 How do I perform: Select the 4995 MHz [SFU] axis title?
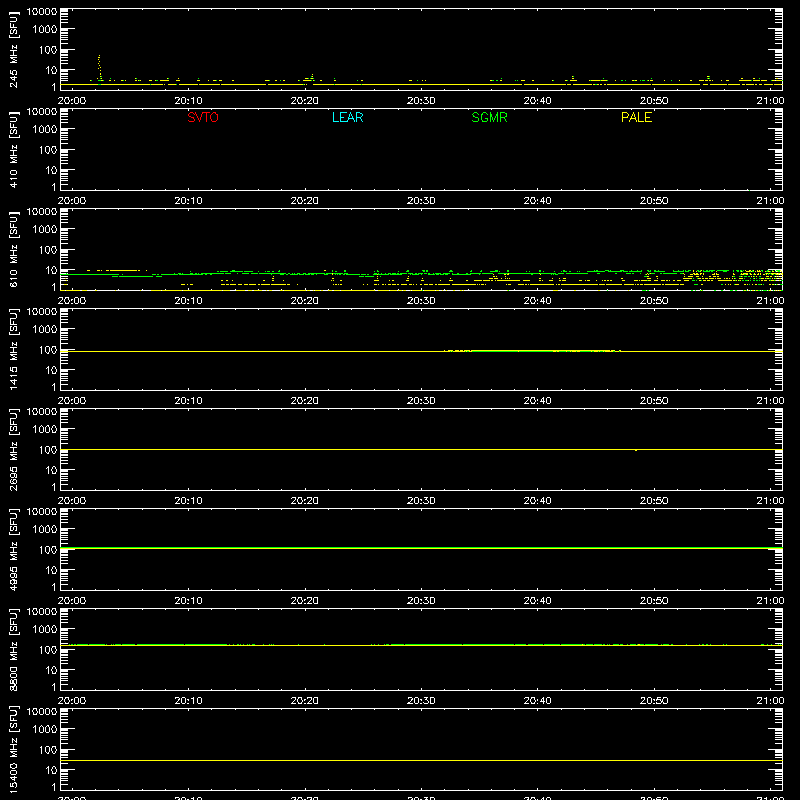13,549
